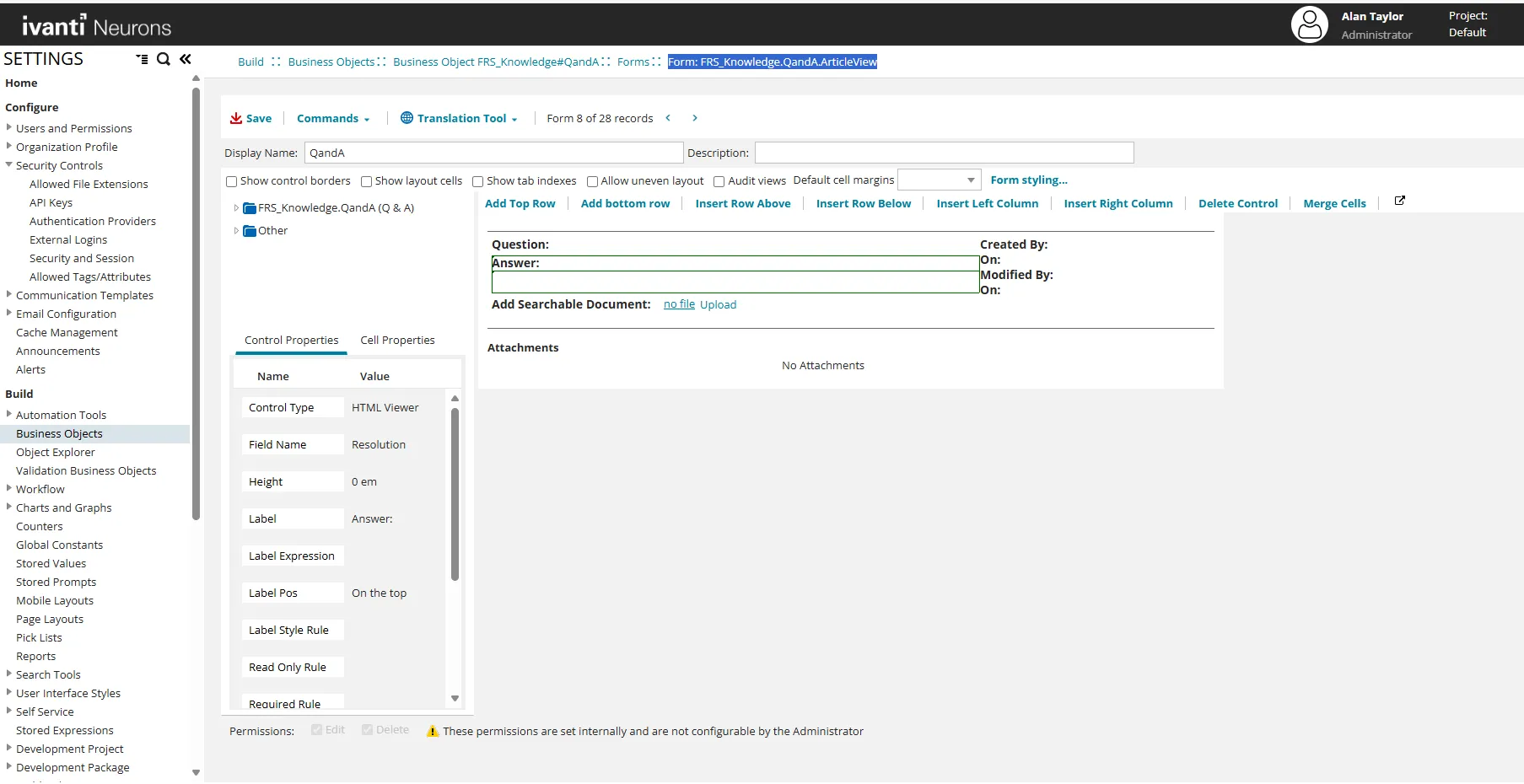1524x784 pixels.
Task: Select the Answer HTML viewer control
Action: pos(735,275)
